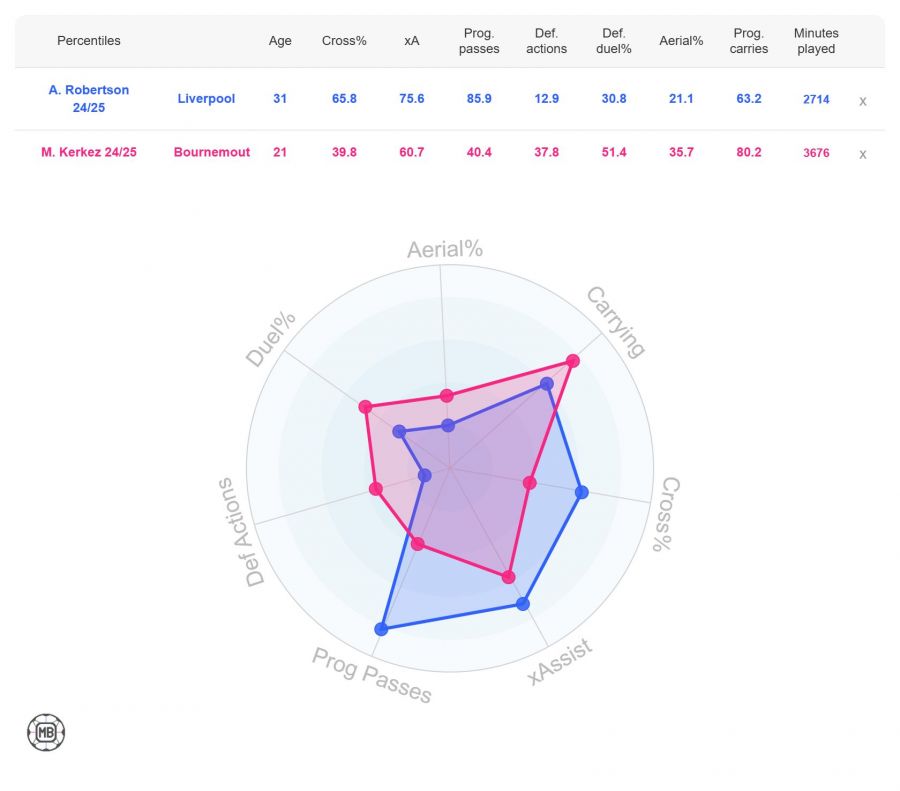Click Kerkez's pink Duel% radar point

(x=365, y=407)
